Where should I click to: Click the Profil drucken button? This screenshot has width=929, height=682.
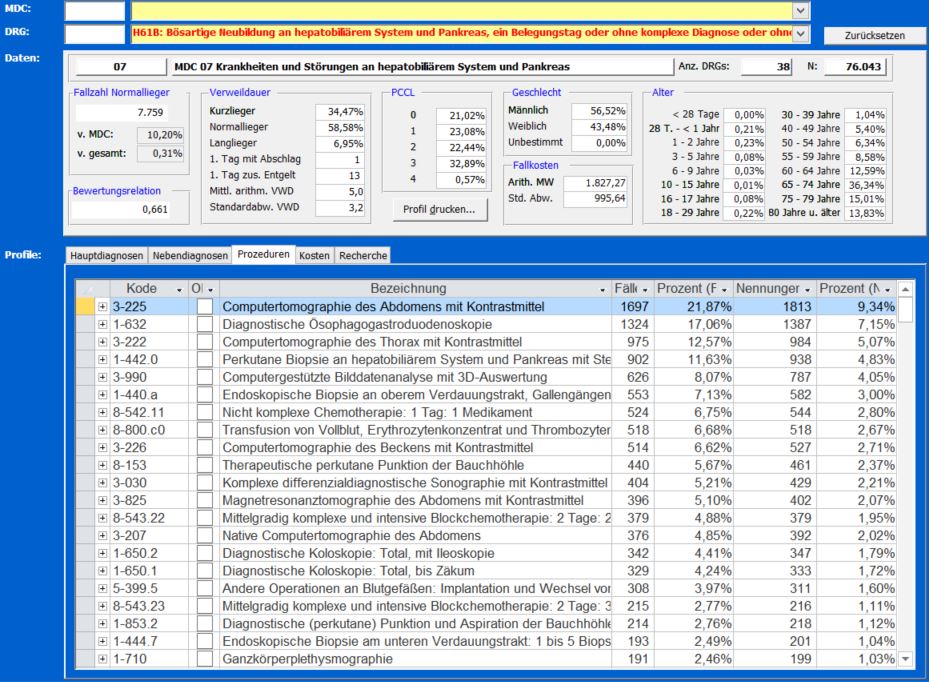coord(440,209)
